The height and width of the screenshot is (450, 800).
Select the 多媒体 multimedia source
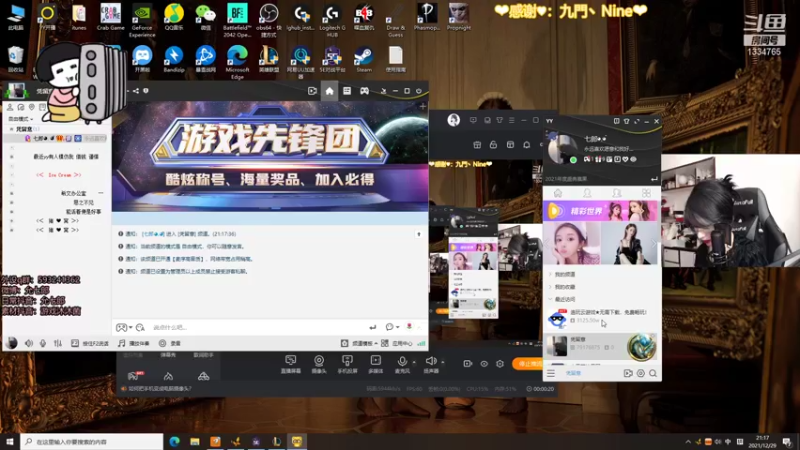[376, 364]
